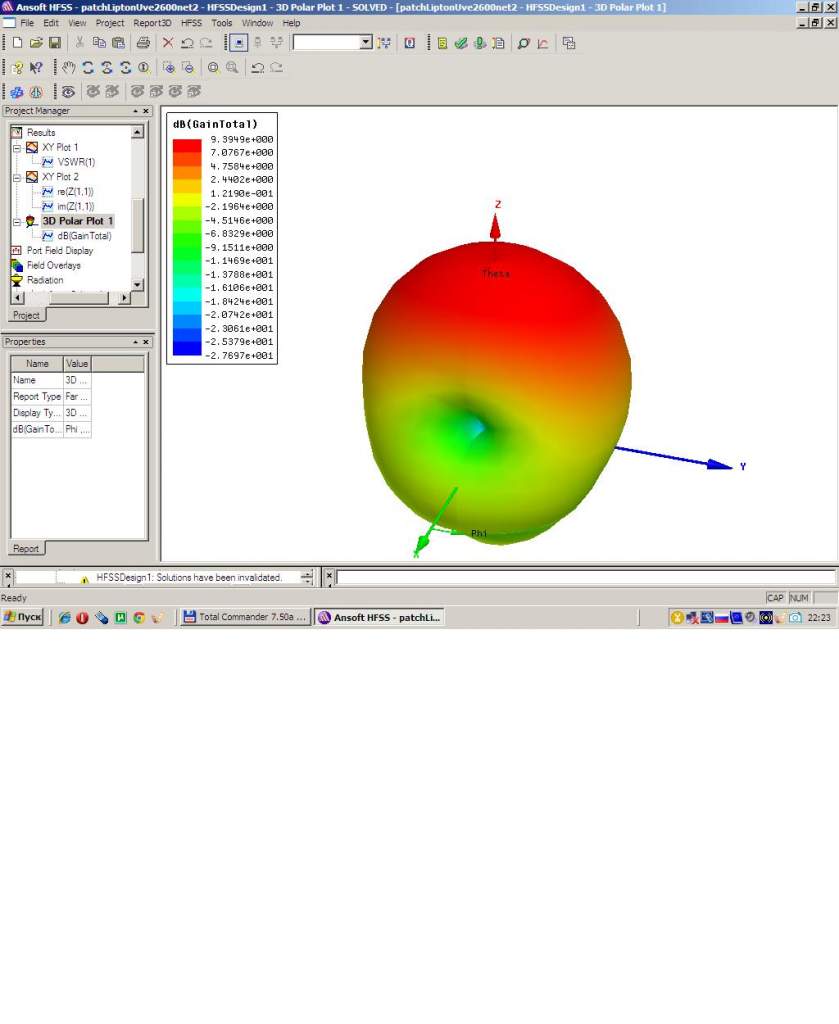This screenshot has height=1024, width=839.
Task: Collapse the Properties panel with its arrow
Action: point(135,342)
